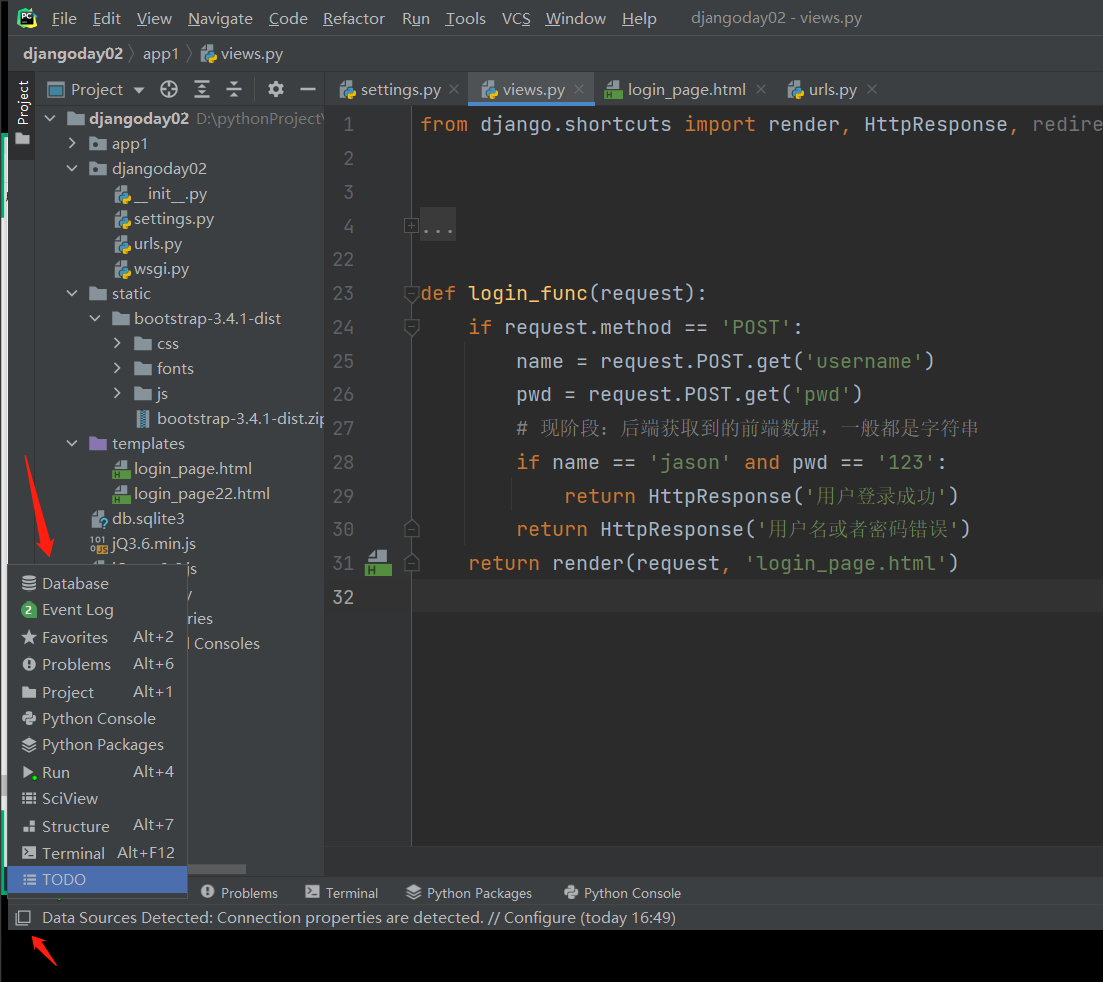The width and height of the screenshot is (1103, 982).
Task: Open the Terminal tool window button at bottom
Action: tap(341, 893)
